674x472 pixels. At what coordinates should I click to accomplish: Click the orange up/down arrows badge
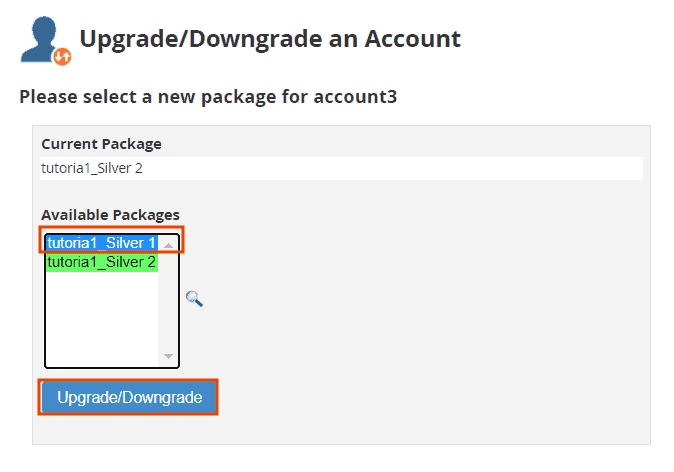pyautogui.click(x=62, y=56)
